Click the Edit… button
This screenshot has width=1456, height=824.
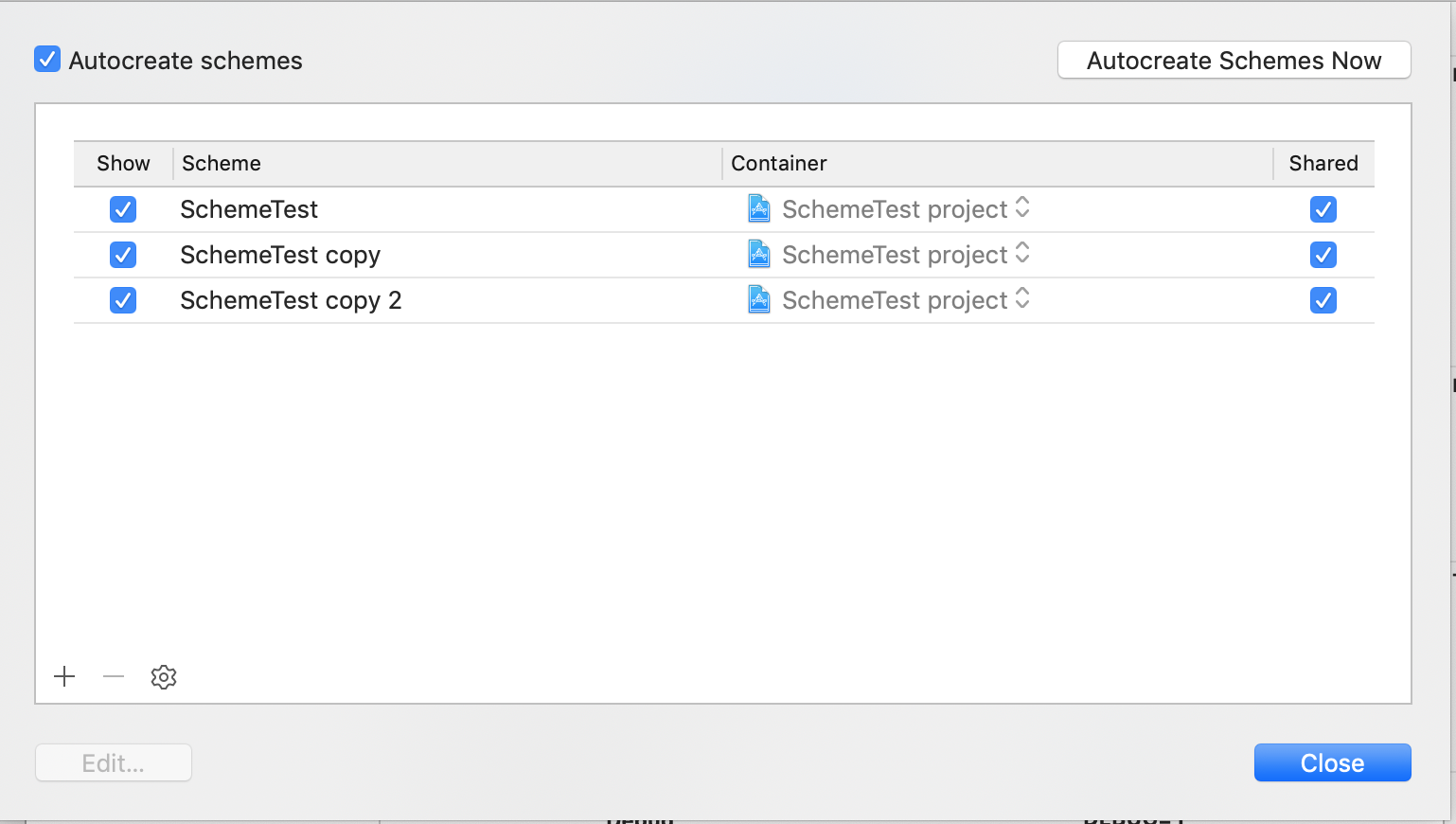click(114, 762)
